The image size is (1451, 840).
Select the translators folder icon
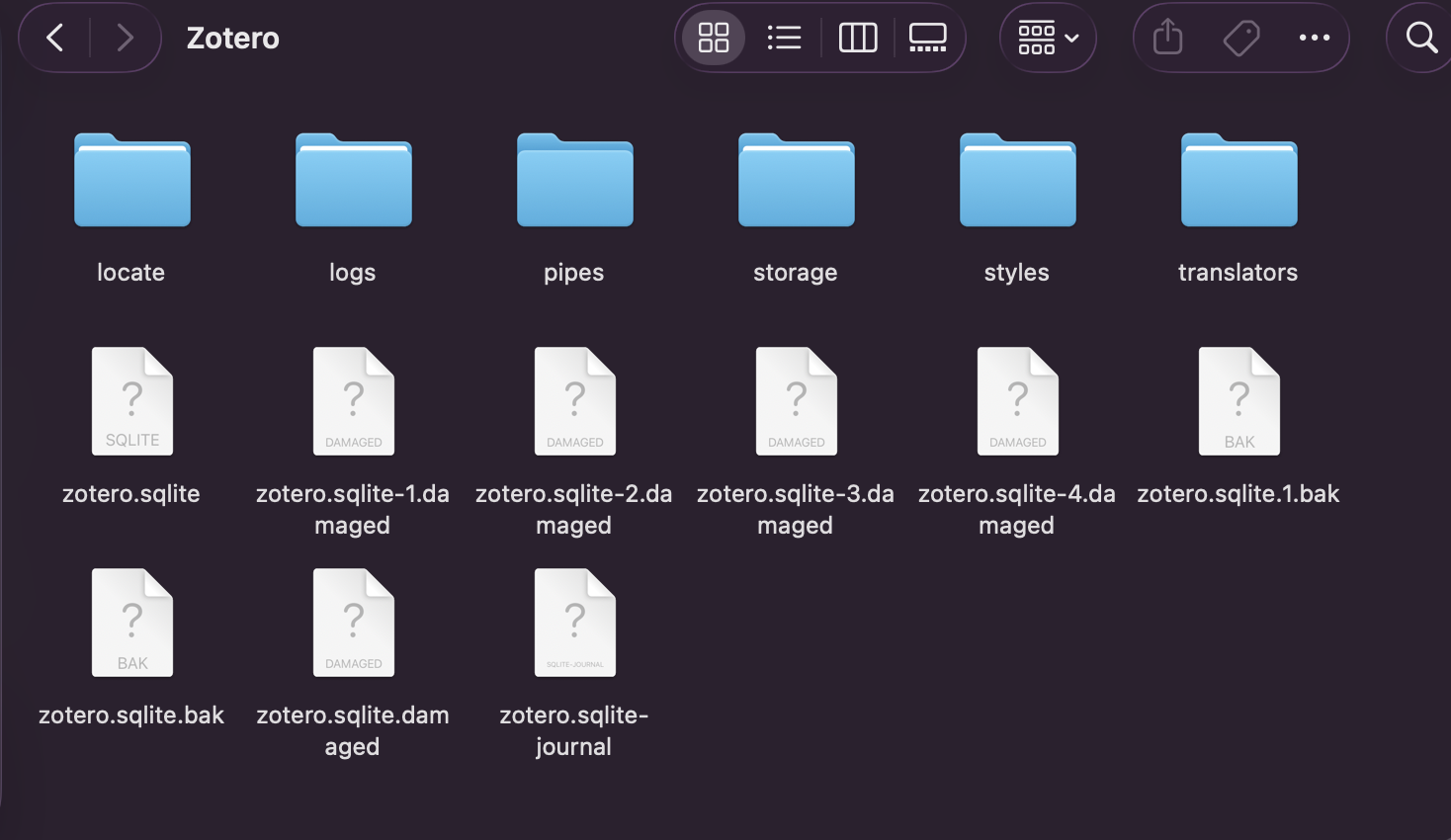pyautogui.click(x=1239, y=180)
